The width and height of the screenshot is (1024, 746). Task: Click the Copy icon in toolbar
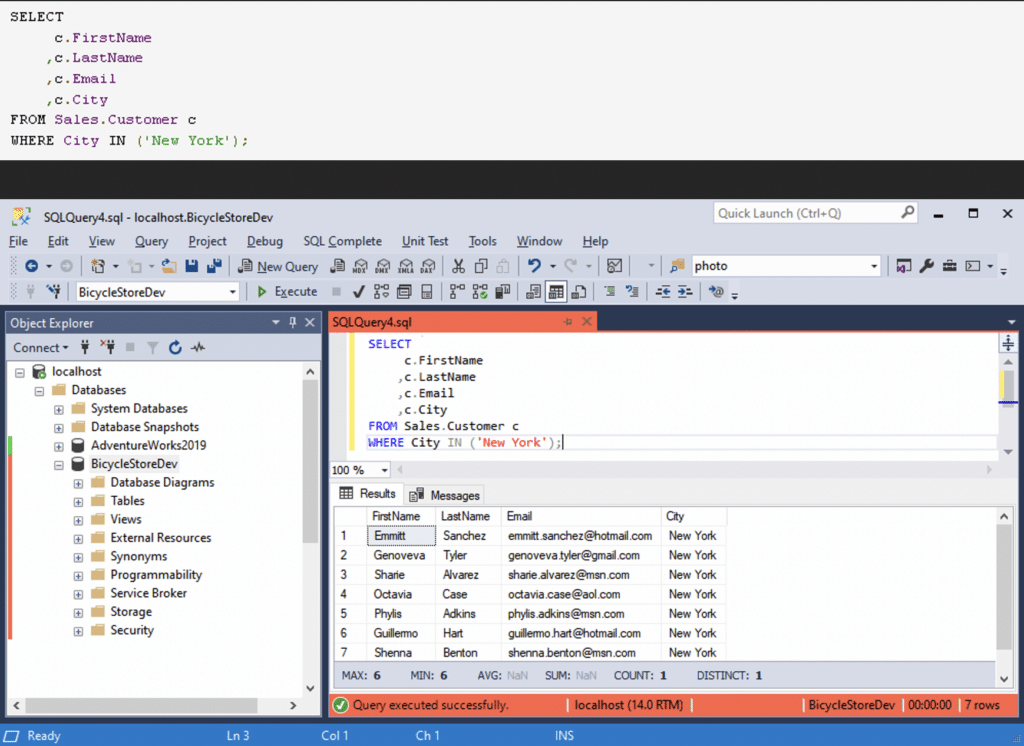[x=481, y=266]
